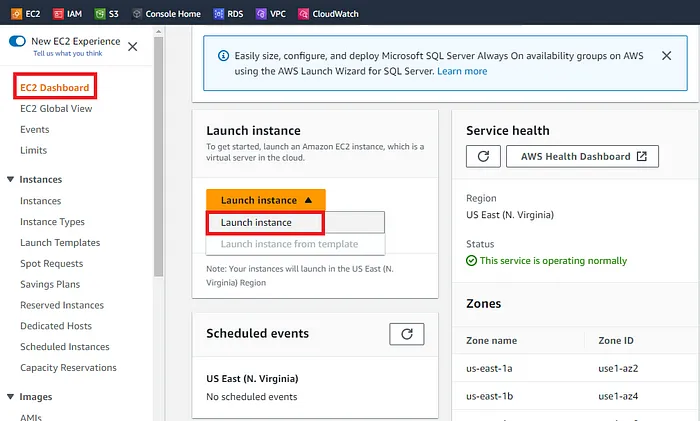Open the RDS service shortcut icon

coord(218,14)
